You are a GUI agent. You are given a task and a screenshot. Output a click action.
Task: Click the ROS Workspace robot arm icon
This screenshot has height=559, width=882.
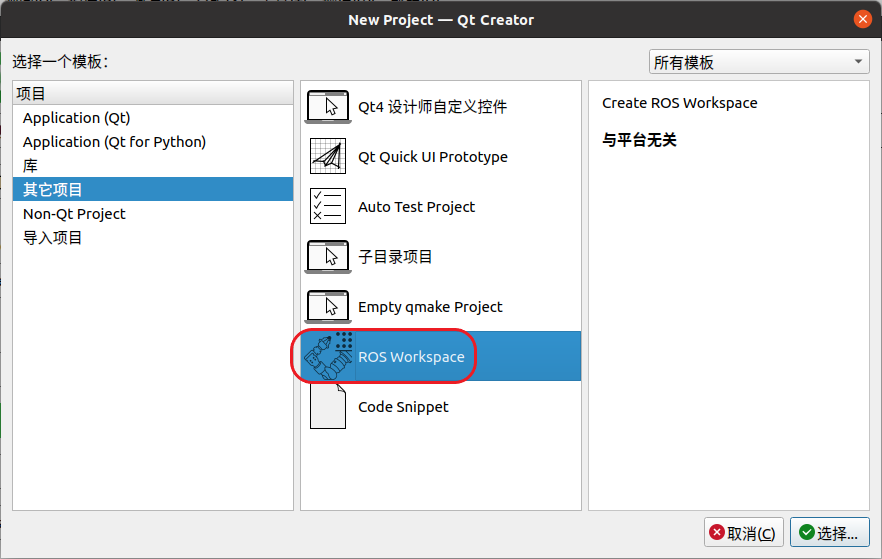point(328,357)
